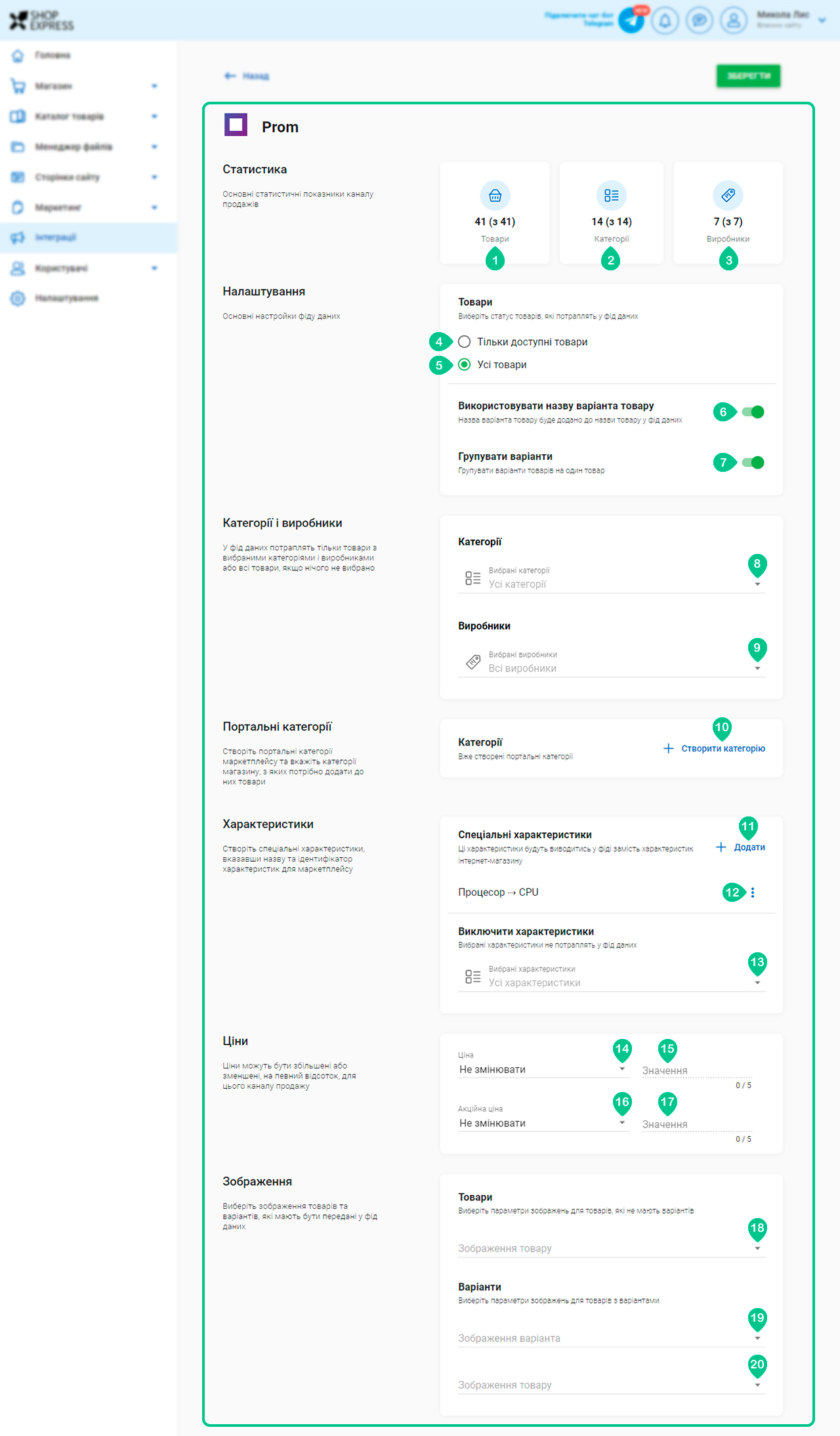The height and width of the screenshot is (1436, 840).
Task: Open notifications bell icon
Action: (665, 20)
